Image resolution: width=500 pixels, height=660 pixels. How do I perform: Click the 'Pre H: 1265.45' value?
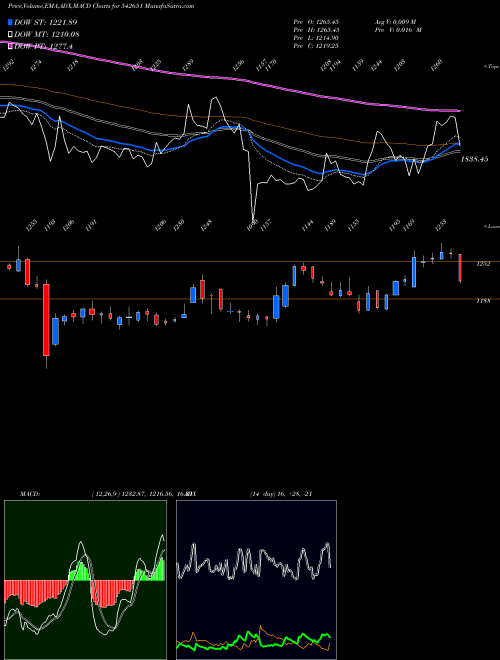point(316,30)
